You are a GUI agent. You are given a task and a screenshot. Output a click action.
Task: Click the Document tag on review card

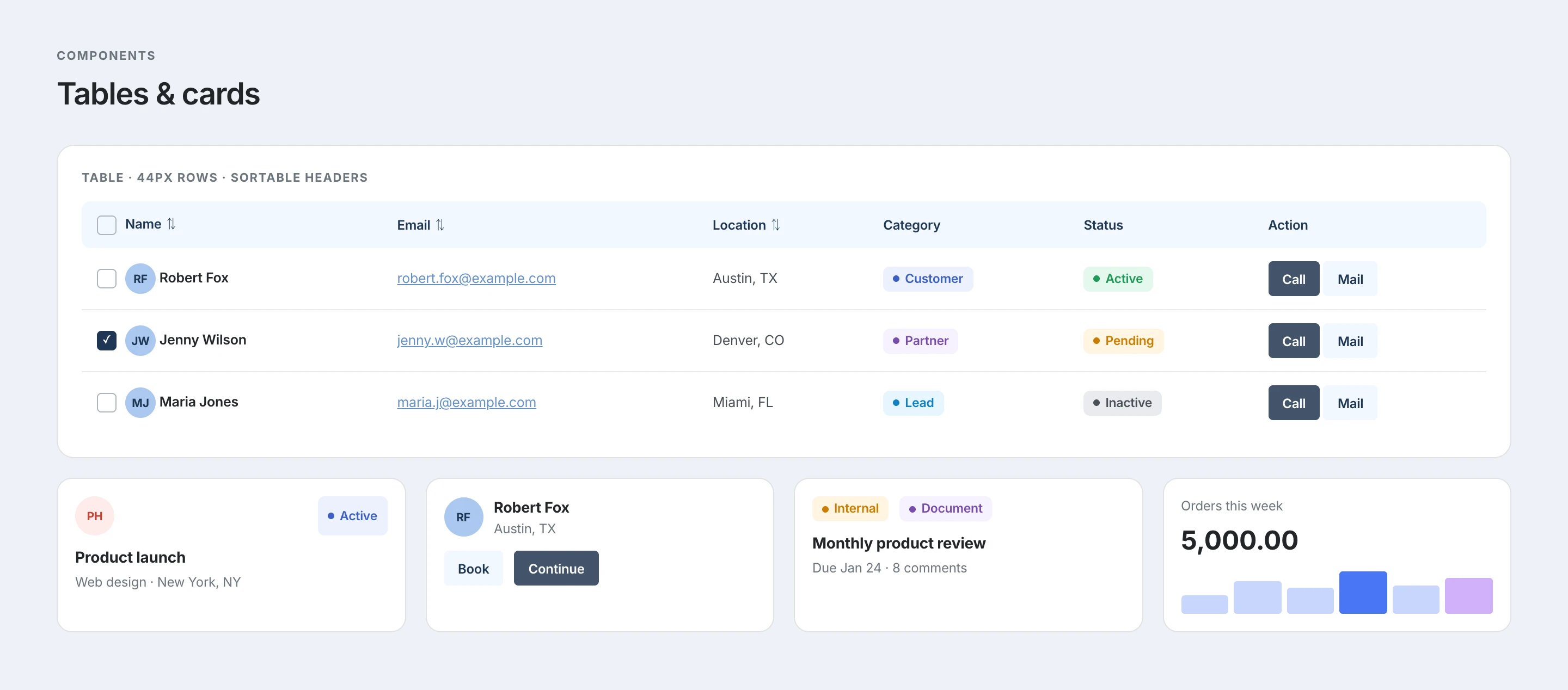(x=945, y=509)
